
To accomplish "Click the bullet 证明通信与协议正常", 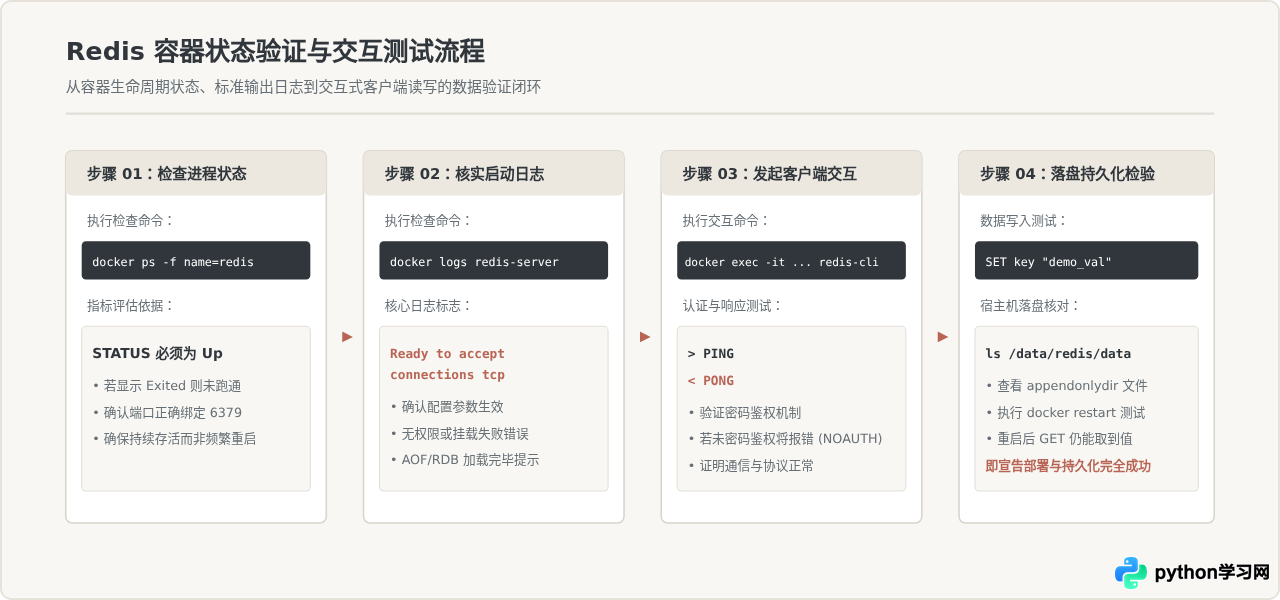I will tap(751, 466).
